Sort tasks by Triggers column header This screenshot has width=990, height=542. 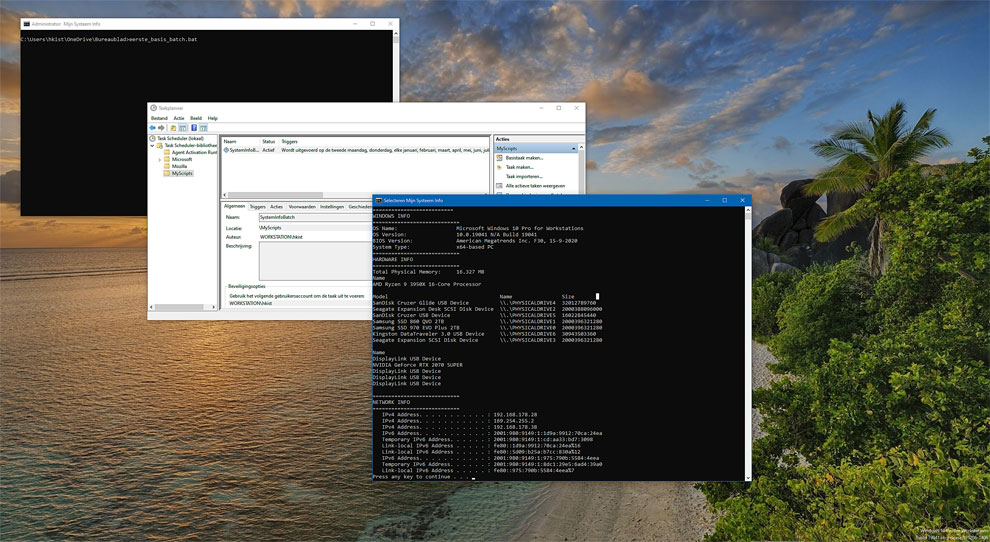click(289, 142)
